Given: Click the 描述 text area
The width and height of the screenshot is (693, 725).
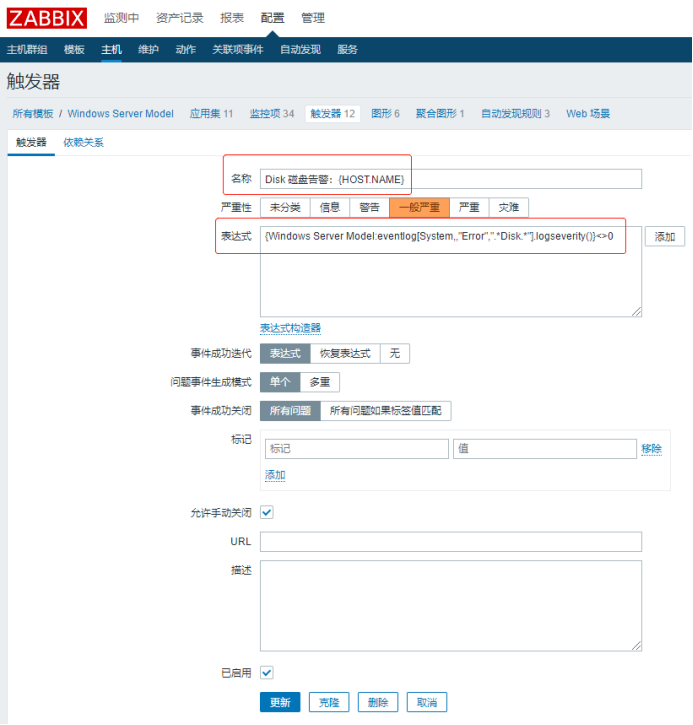Looking at the screenshot, I should (451, 606).
